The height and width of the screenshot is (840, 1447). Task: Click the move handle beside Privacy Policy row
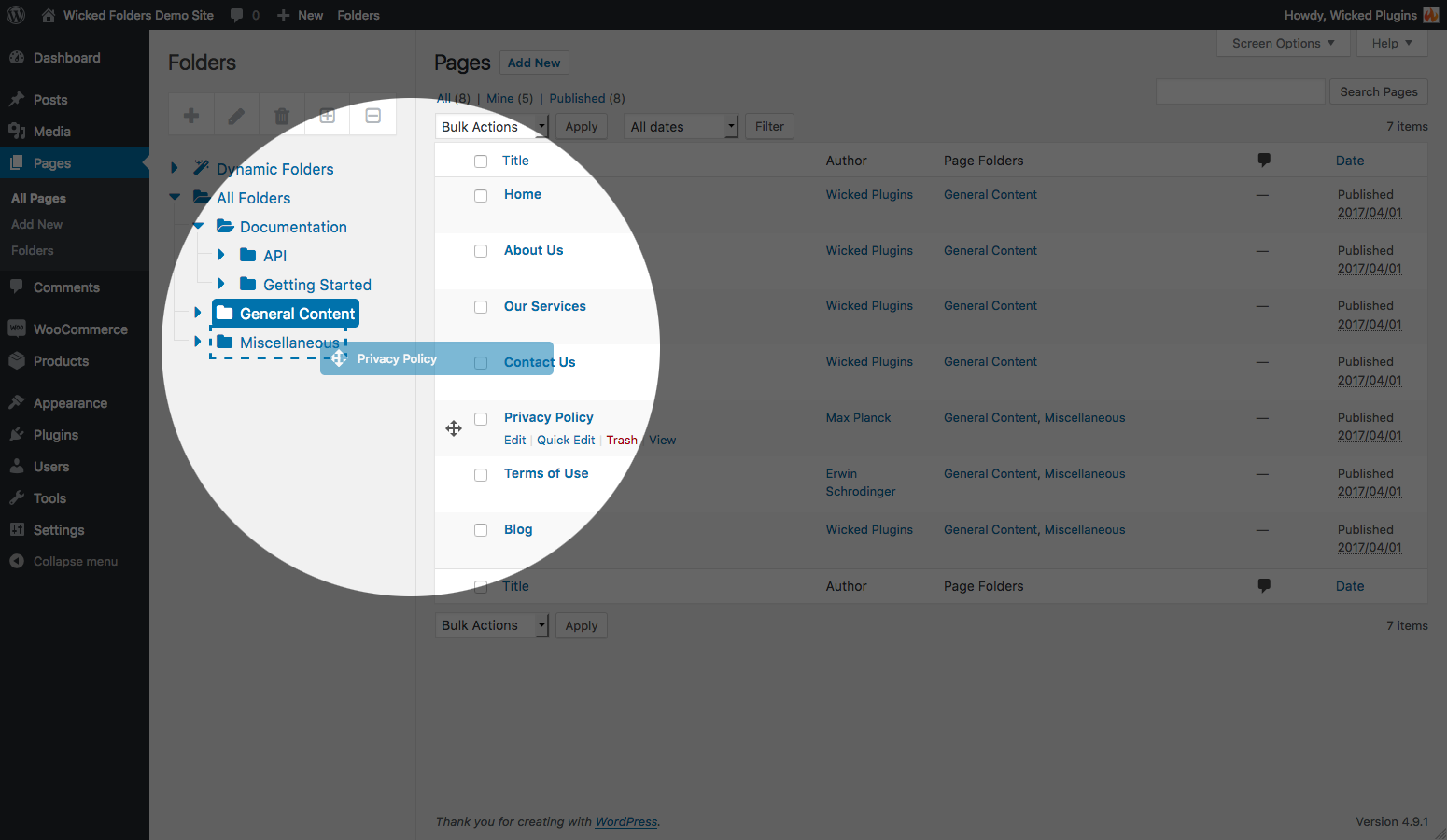[x=454, y=428]
